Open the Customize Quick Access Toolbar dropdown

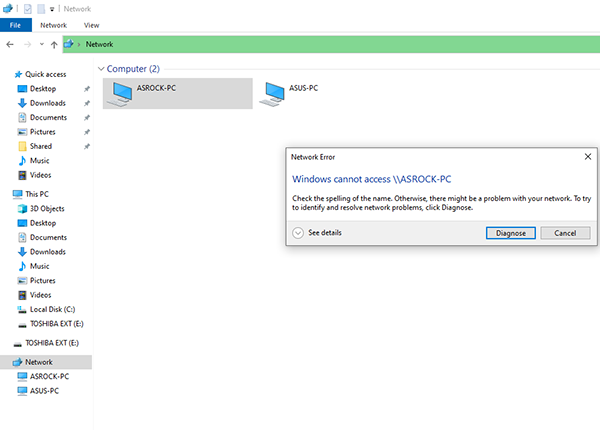(52, 9)
